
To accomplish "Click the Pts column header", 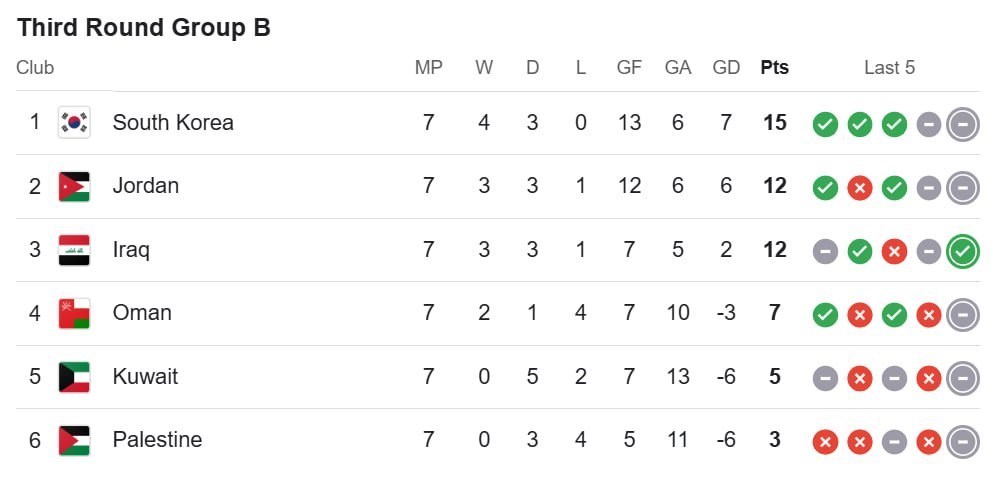I will [x=774, y=68].
